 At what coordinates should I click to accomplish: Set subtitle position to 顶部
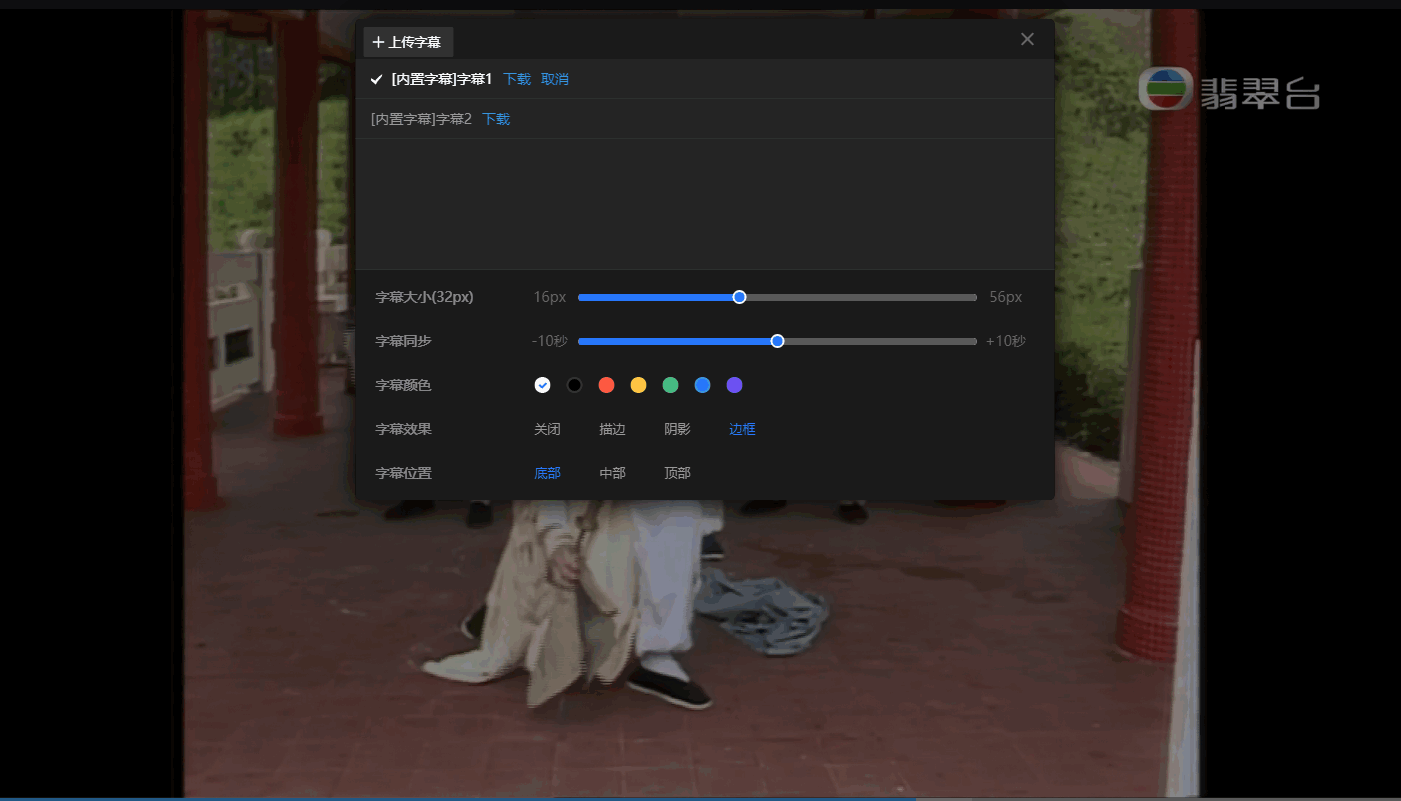677,472
